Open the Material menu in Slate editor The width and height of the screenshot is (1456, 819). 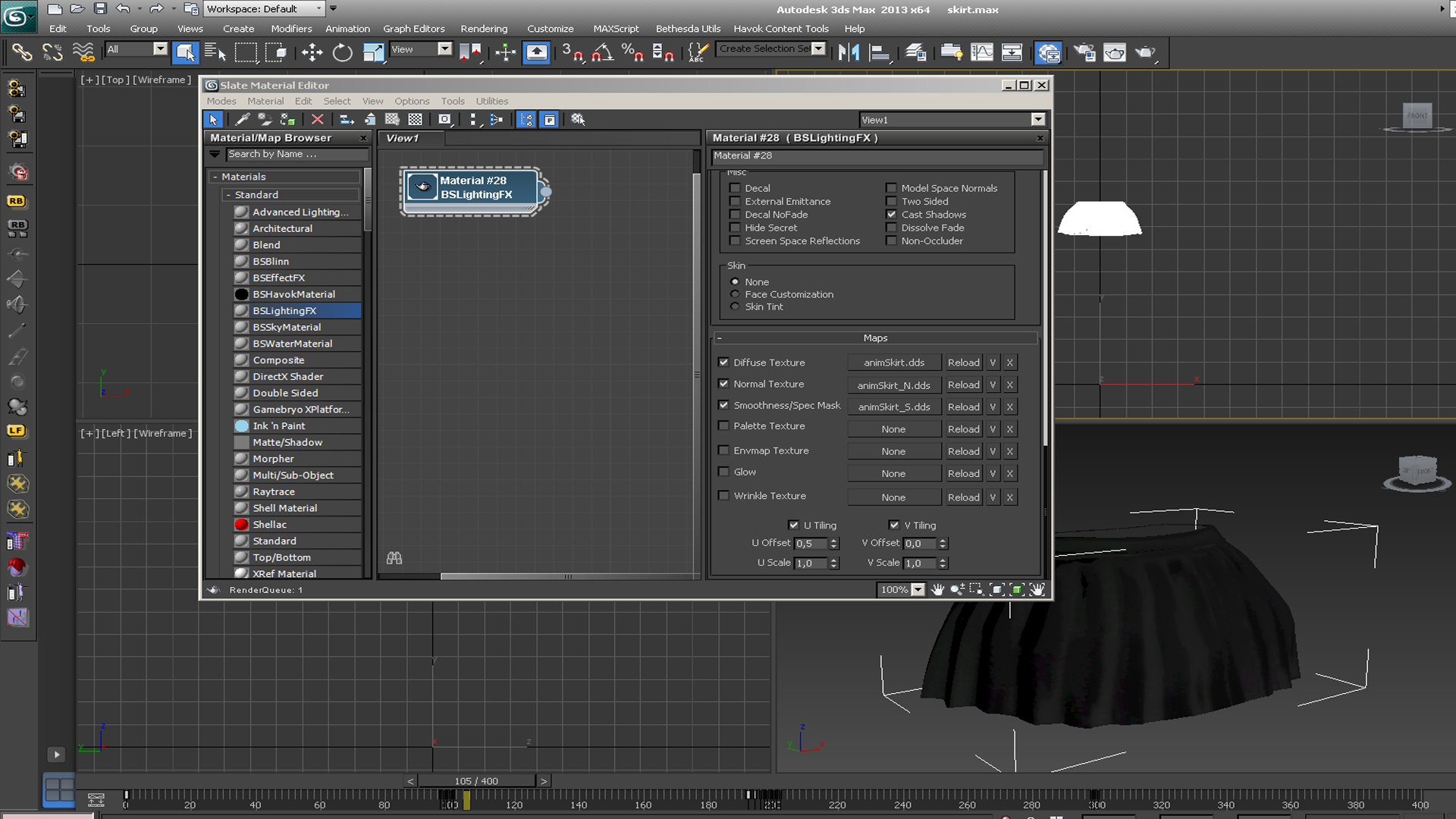coord(265,101)
